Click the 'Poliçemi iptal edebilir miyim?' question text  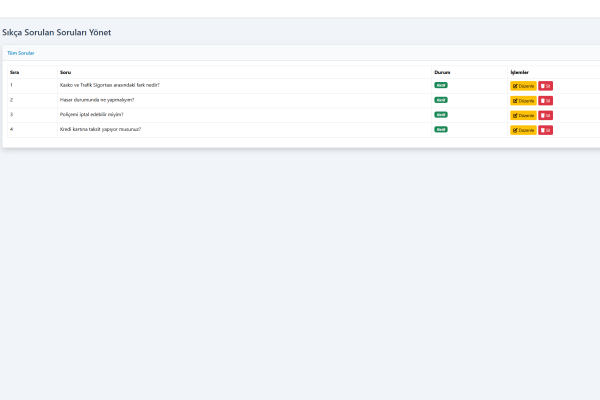click(92, 114)
